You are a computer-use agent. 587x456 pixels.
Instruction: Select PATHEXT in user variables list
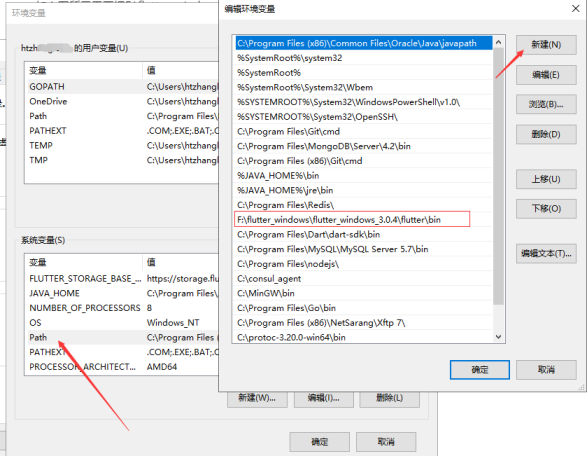click(x=122, y=131)
